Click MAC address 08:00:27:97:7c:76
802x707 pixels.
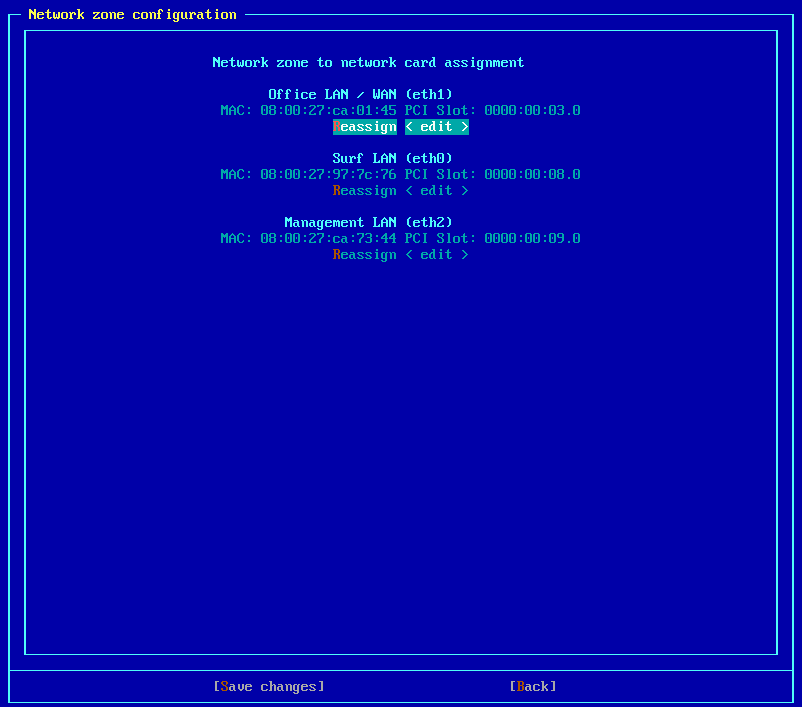pyautogui.click(x=328, y=174)
